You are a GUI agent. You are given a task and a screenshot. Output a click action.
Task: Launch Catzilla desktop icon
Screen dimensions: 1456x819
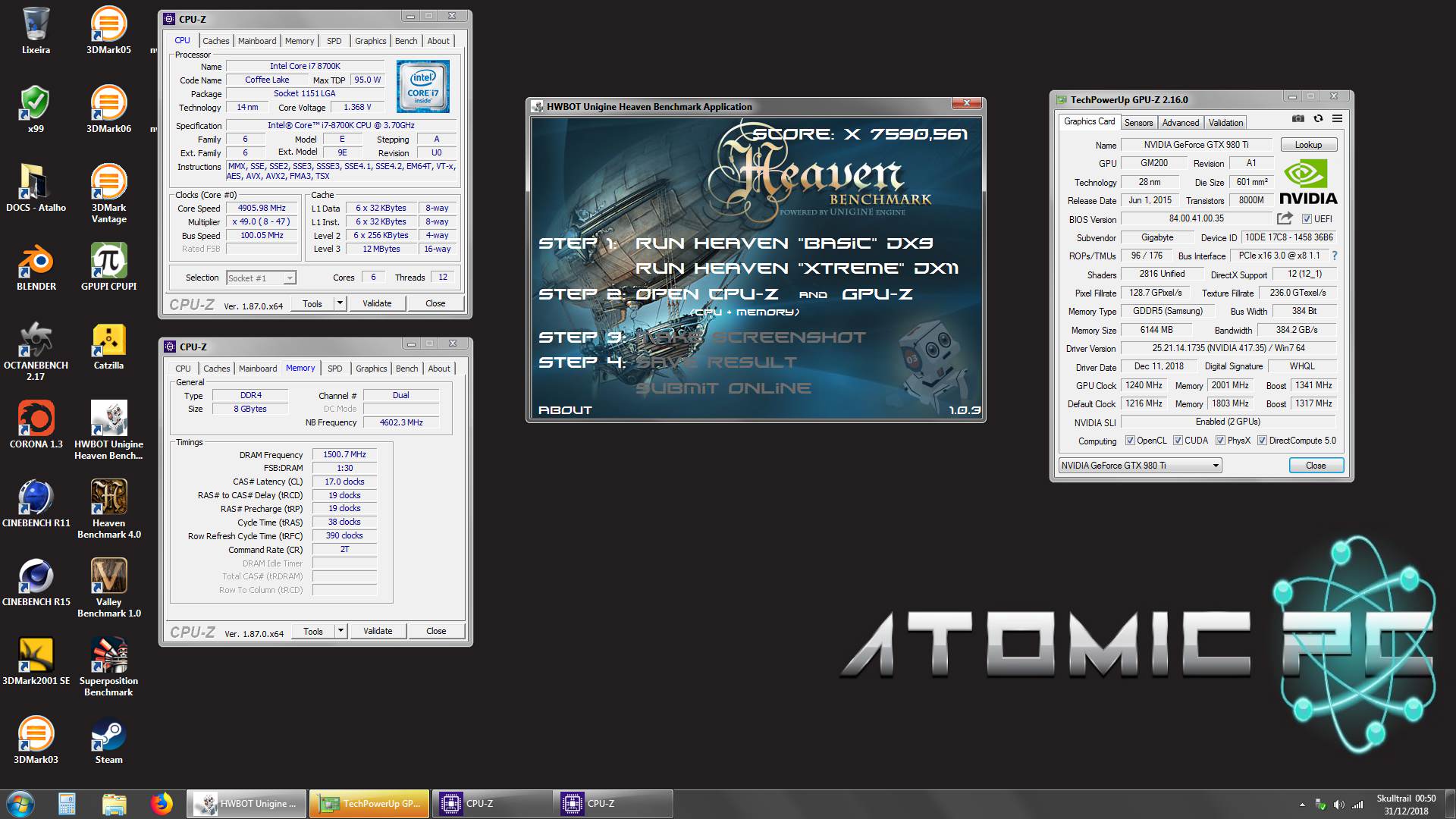pos(108,347)
